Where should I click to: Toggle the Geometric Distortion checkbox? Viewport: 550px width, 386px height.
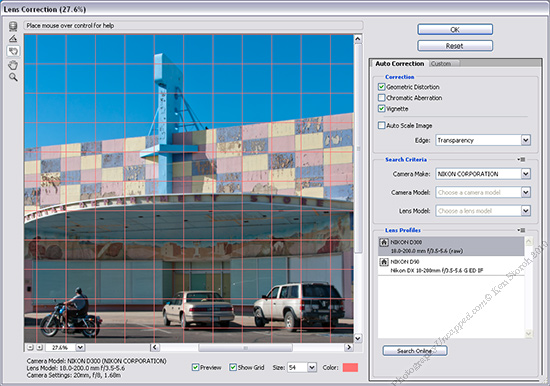coord(382,87)
